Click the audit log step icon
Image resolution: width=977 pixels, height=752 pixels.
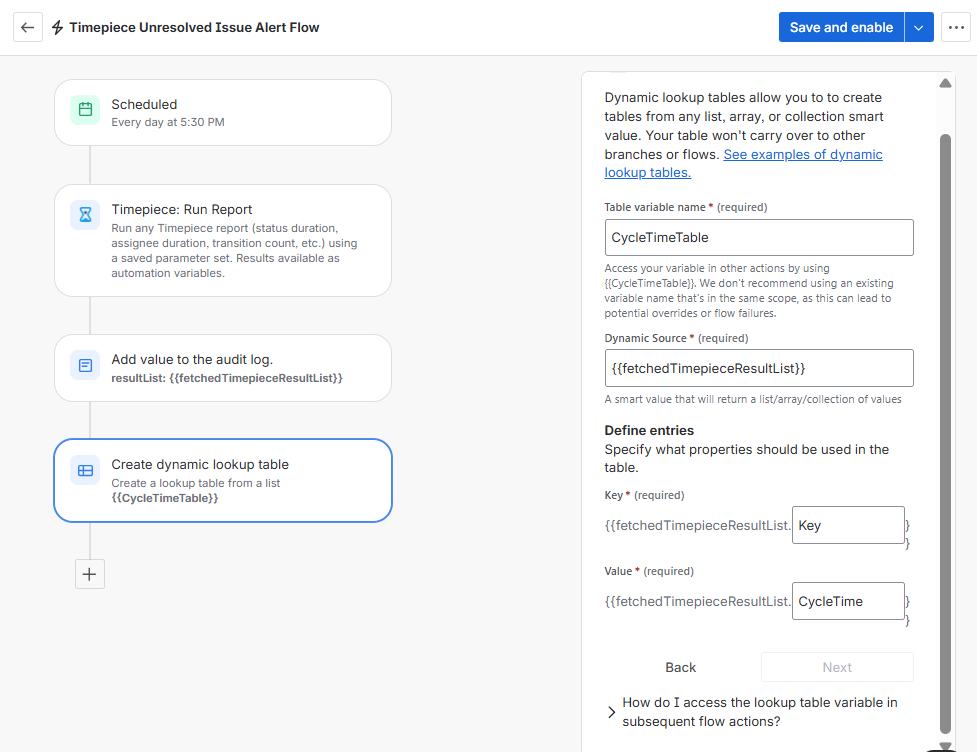coord(85,365)
